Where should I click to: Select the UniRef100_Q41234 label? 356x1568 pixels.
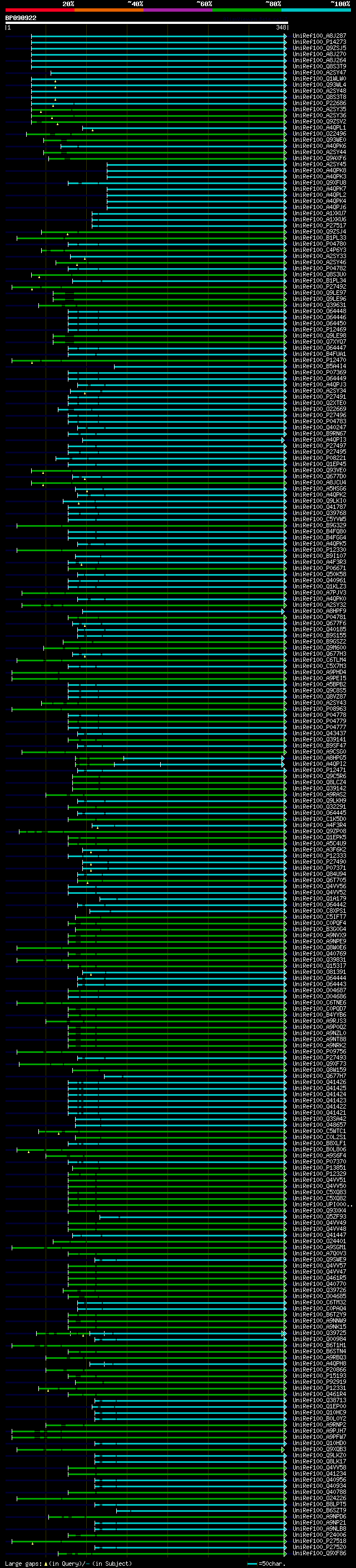pyautogui.click(x=319, y=1473)
